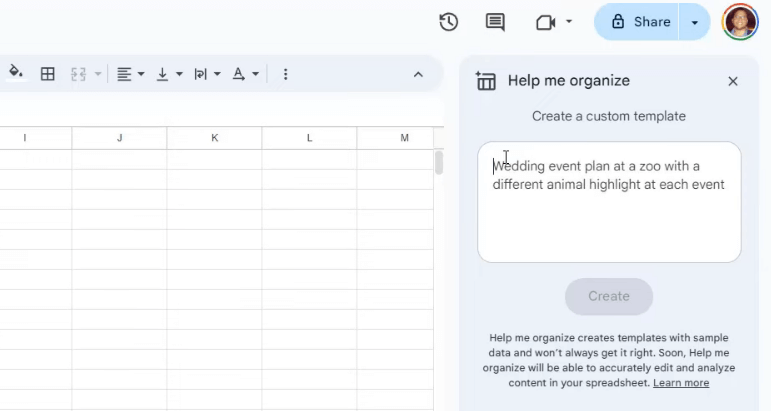Select column L header
This screenshot has height=411, width=771.
pos(309,138)
